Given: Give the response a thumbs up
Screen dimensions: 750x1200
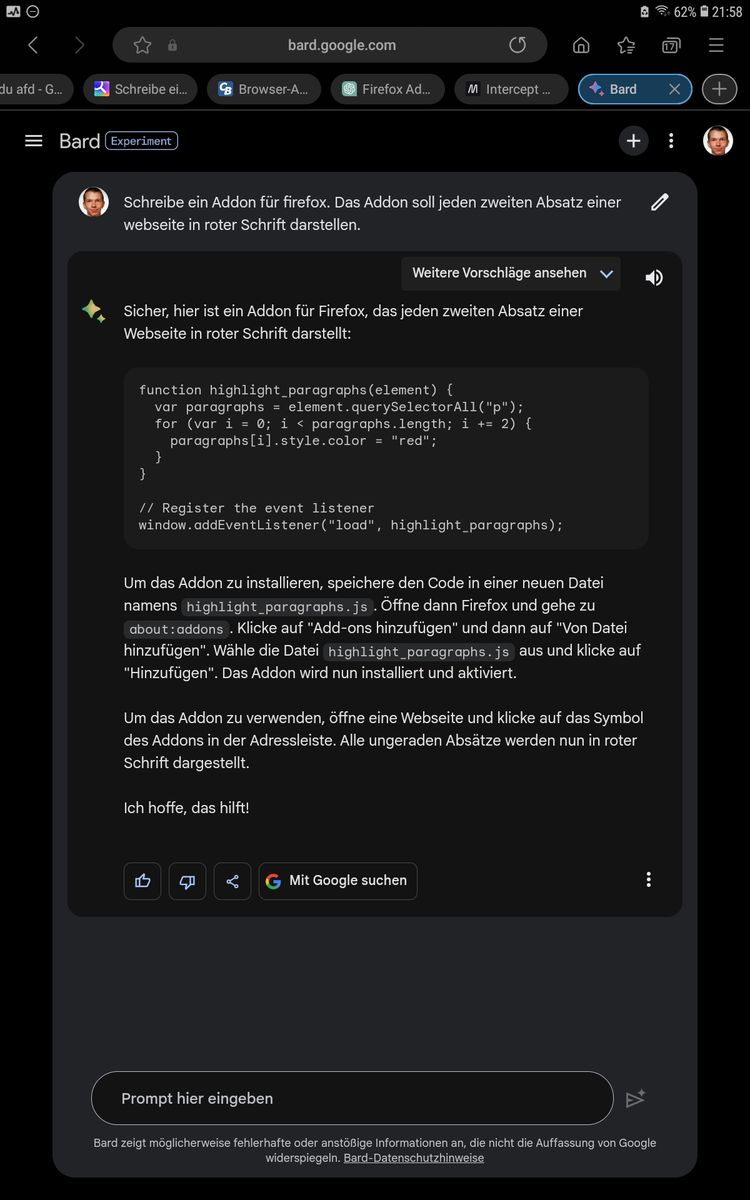Looking at the screenshot, I should coord(142,881).
